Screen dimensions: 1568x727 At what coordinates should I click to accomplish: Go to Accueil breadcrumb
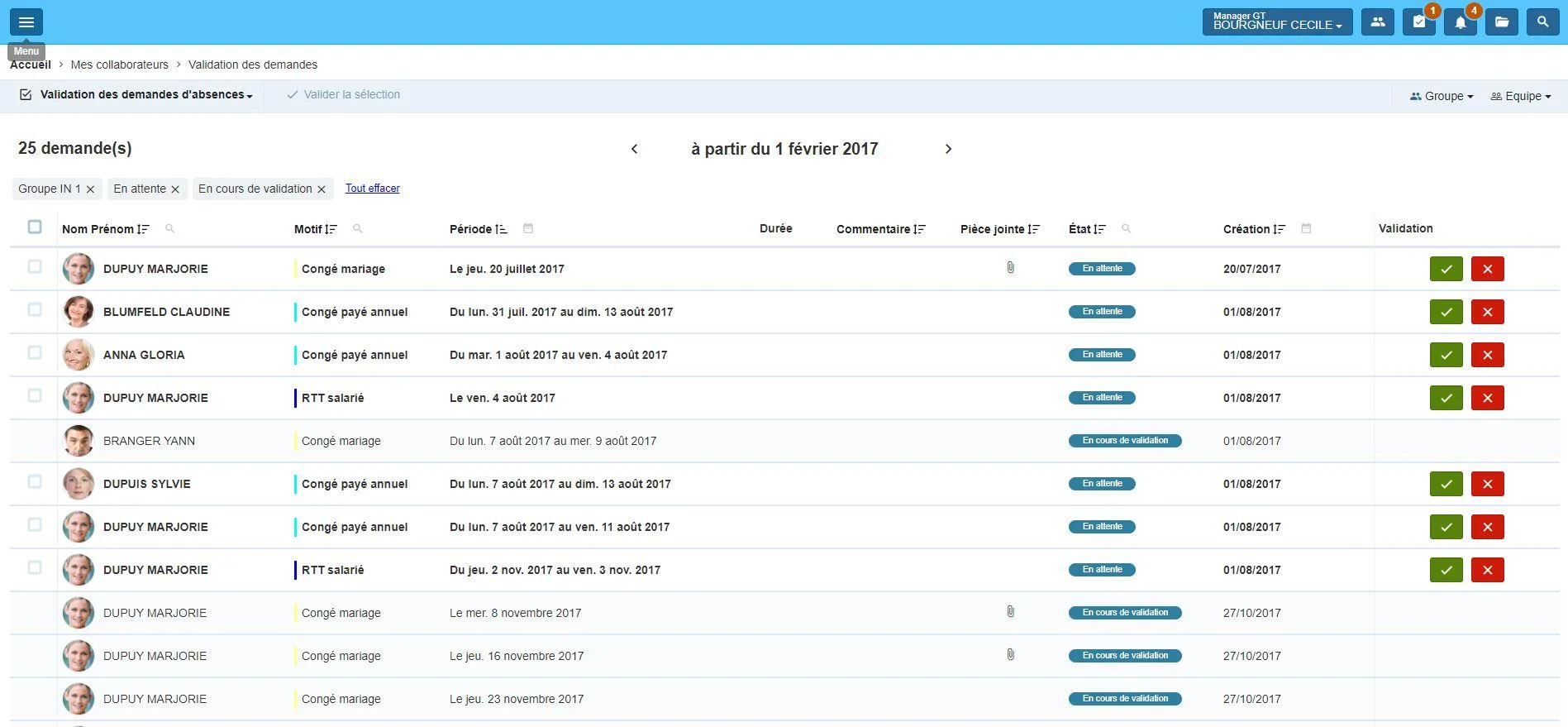coord(31,65)
